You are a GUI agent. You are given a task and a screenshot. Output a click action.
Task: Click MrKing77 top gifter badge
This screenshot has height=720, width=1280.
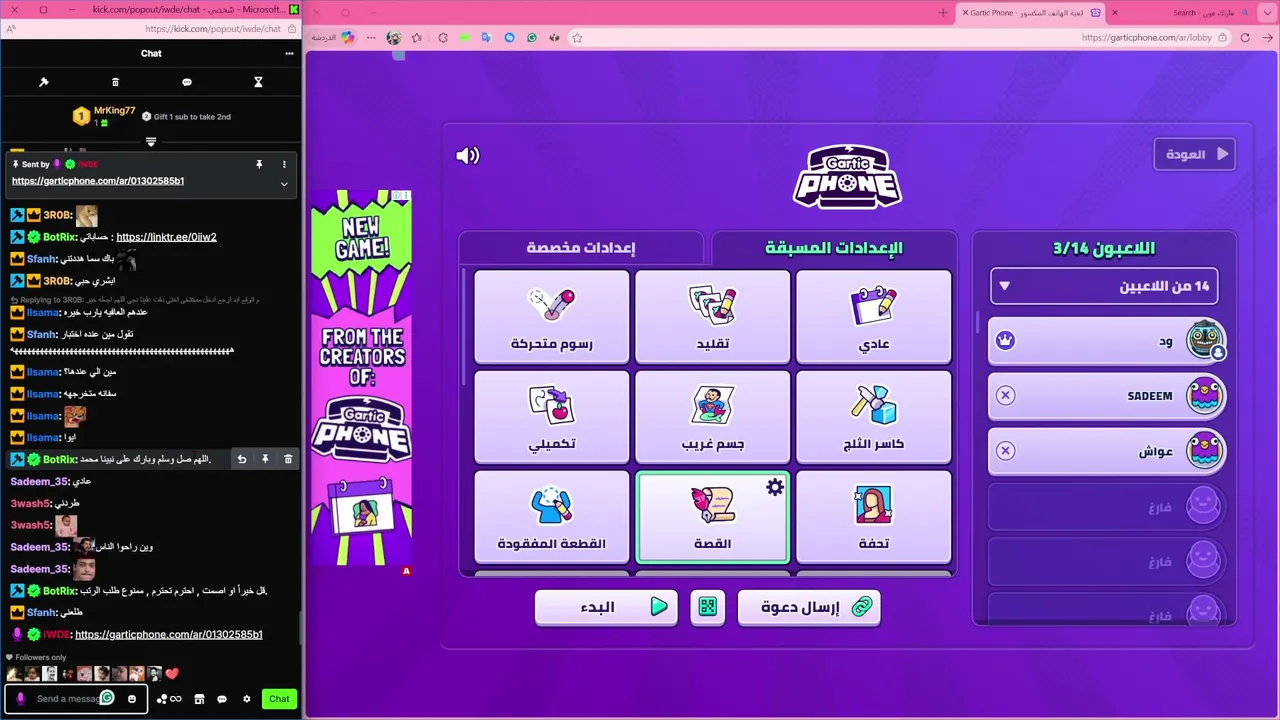pos(81,116)
